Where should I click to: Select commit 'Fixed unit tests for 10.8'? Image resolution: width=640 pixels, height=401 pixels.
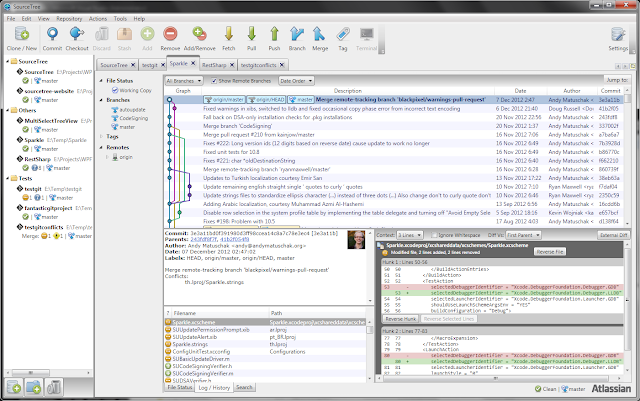tap(395, 152)
